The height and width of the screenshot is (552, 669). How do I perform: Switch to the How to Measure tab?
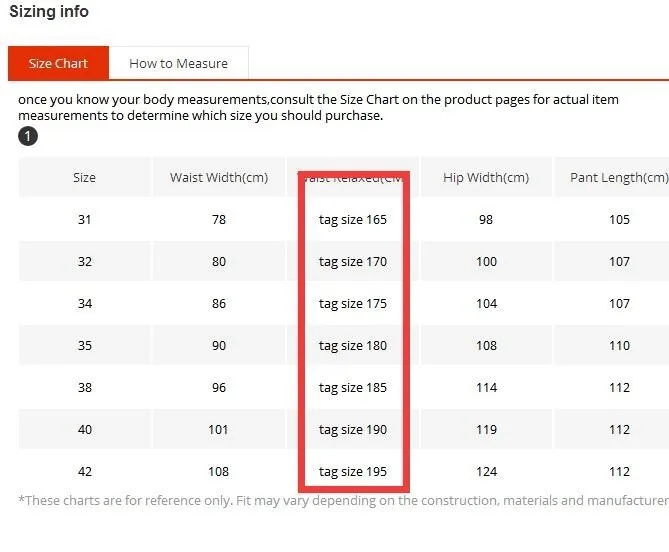179,63
